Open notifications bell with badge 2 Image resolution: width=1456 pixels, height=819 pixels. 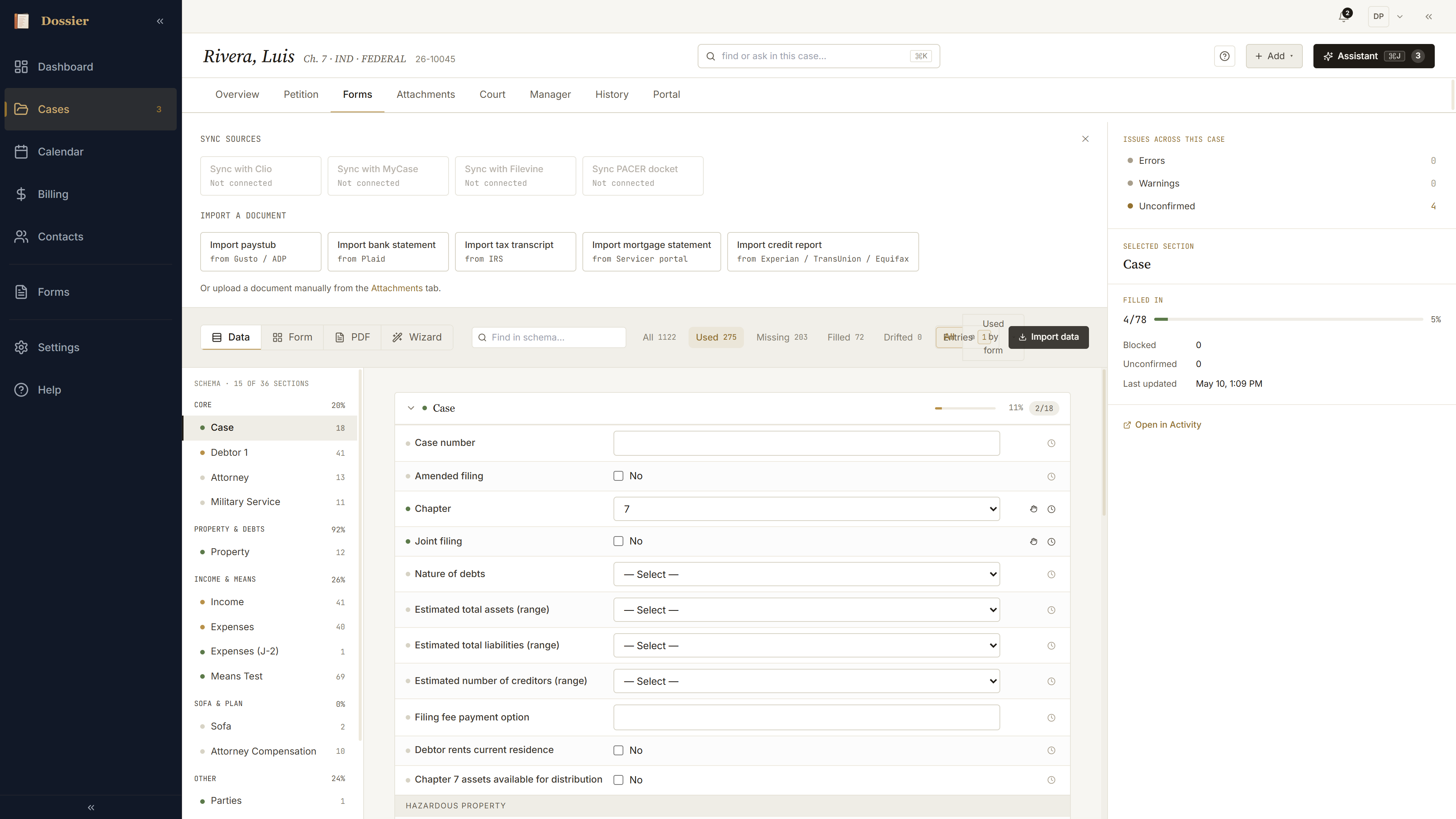tap(1344, 16)
